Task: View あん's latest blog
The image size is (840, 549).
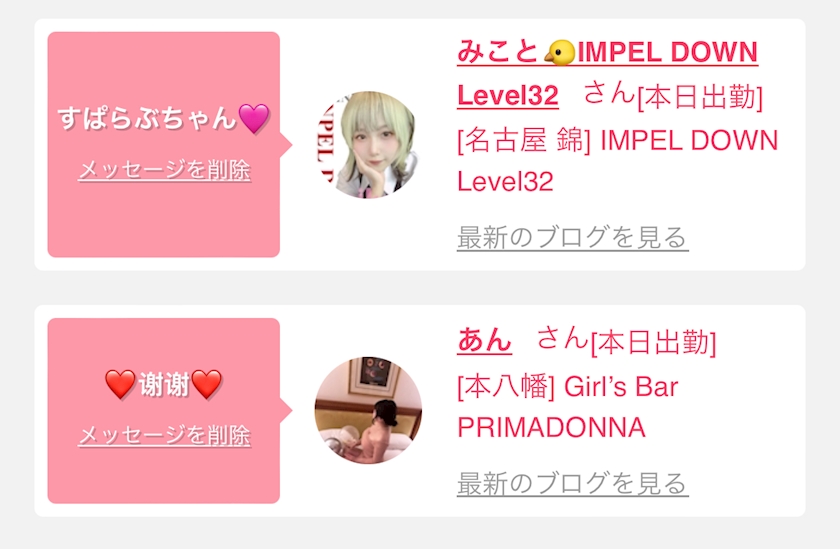Action: pos(572,483)
